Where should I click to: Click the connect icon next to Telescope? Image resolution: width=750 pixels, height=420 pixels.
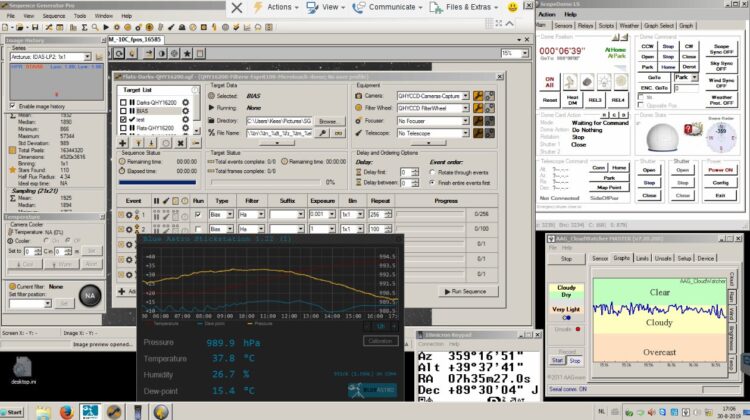pos(489,133)
